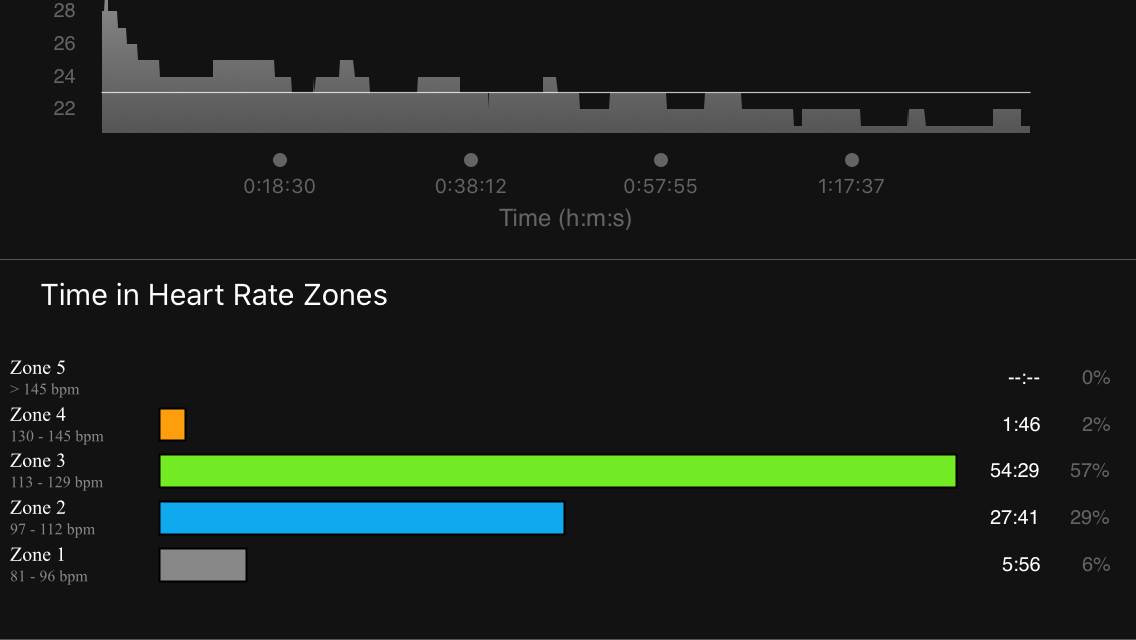This screenshot has width=1136, height=640.
Task: Click the Zone 3 row label
Action: pyautogui.click(x=38, y=461)
